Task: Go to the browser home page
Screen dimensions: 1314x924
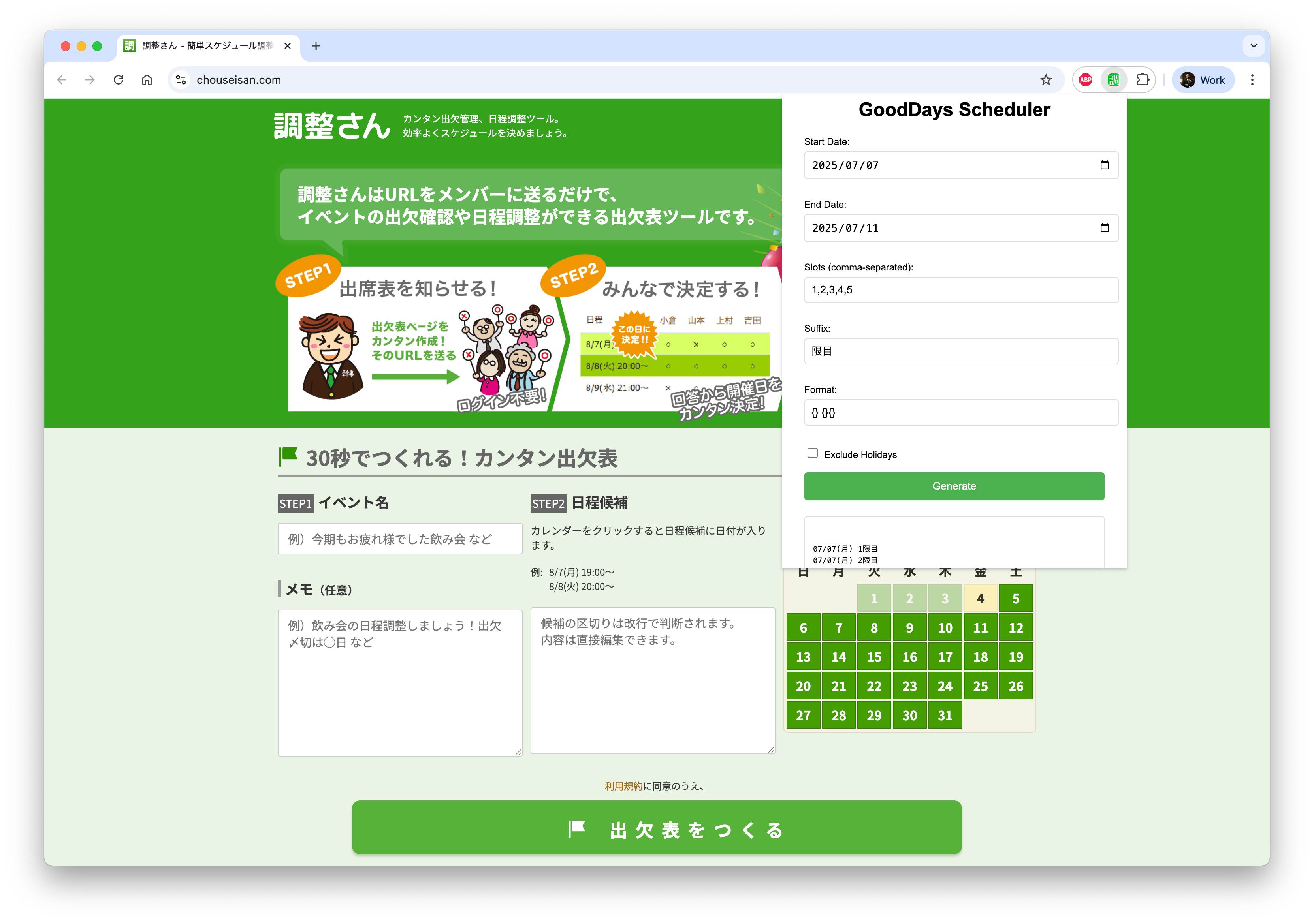Action: (147, 80)
